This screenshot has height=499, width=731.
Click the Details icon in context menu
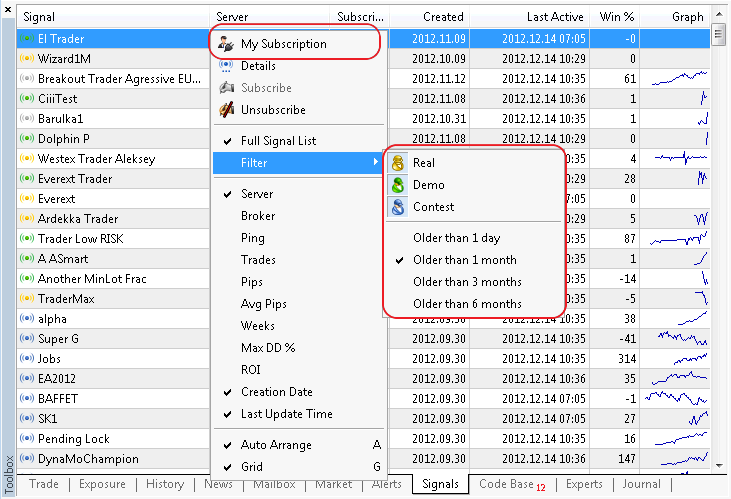[227, 66]
